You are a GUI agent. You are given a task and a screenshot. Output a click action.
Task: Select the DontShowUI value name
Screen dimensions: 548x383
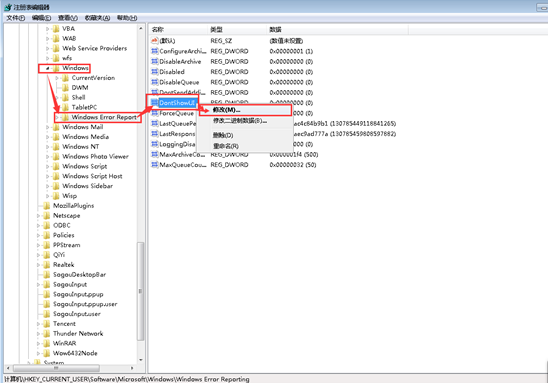[177, 103]
